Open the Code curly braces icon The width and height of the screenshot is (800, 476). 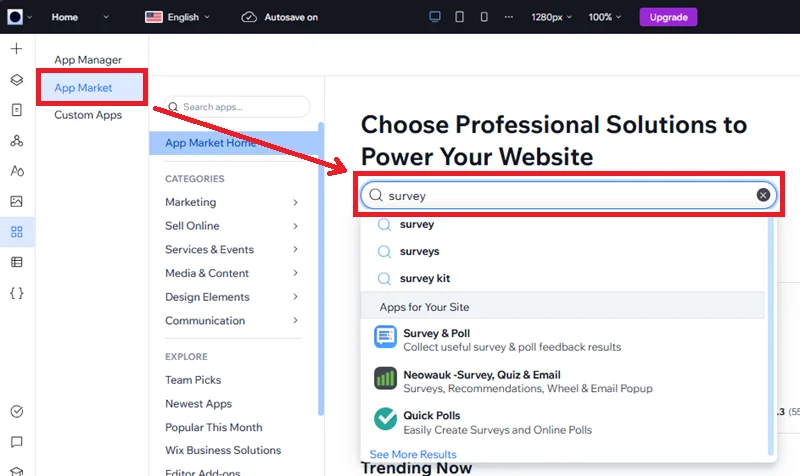(16, 293)
